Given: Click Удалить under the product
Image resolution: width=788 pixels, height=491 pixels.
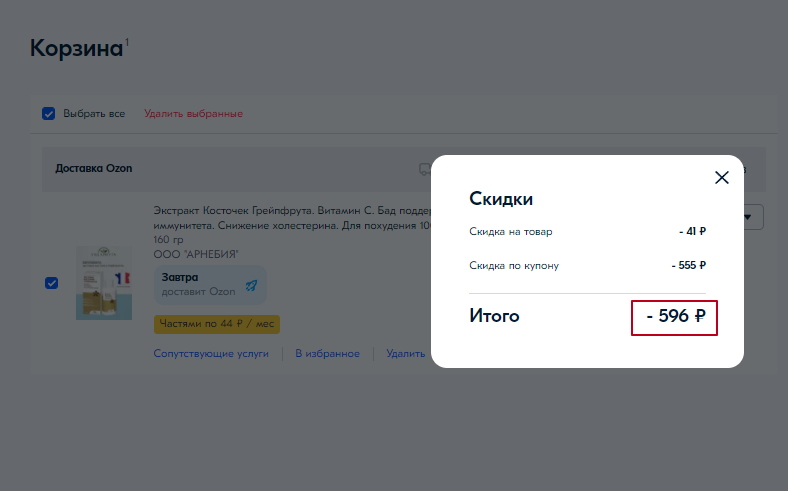Looking at the screenshot, I should (406, 353).
